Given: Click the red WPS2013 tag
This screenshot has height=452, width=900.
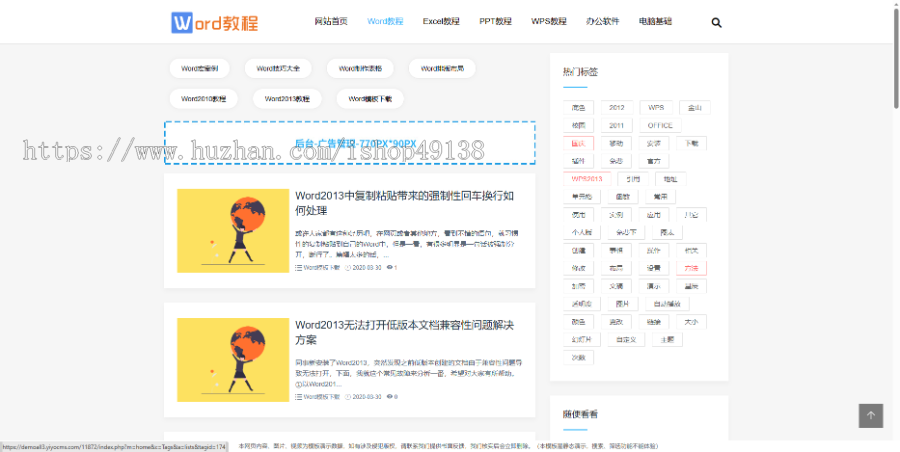Looking at the screenshot, I should pos(587,179).
